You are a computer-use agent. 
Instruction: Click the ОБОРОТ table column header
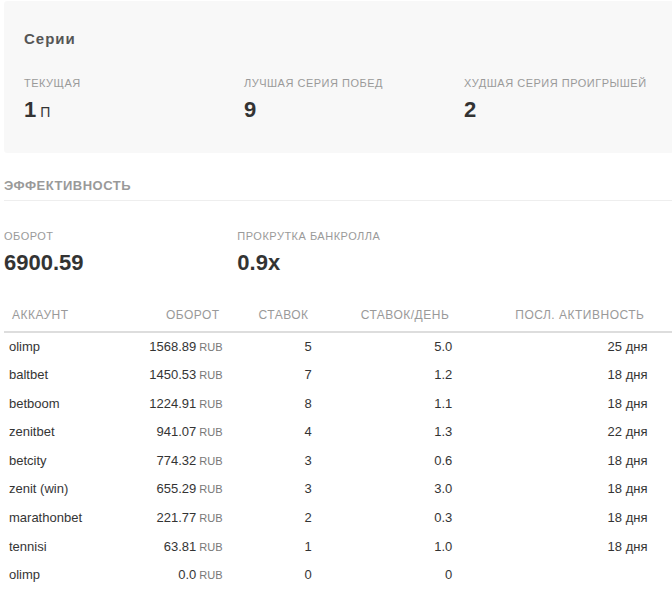tap(192, 315)
